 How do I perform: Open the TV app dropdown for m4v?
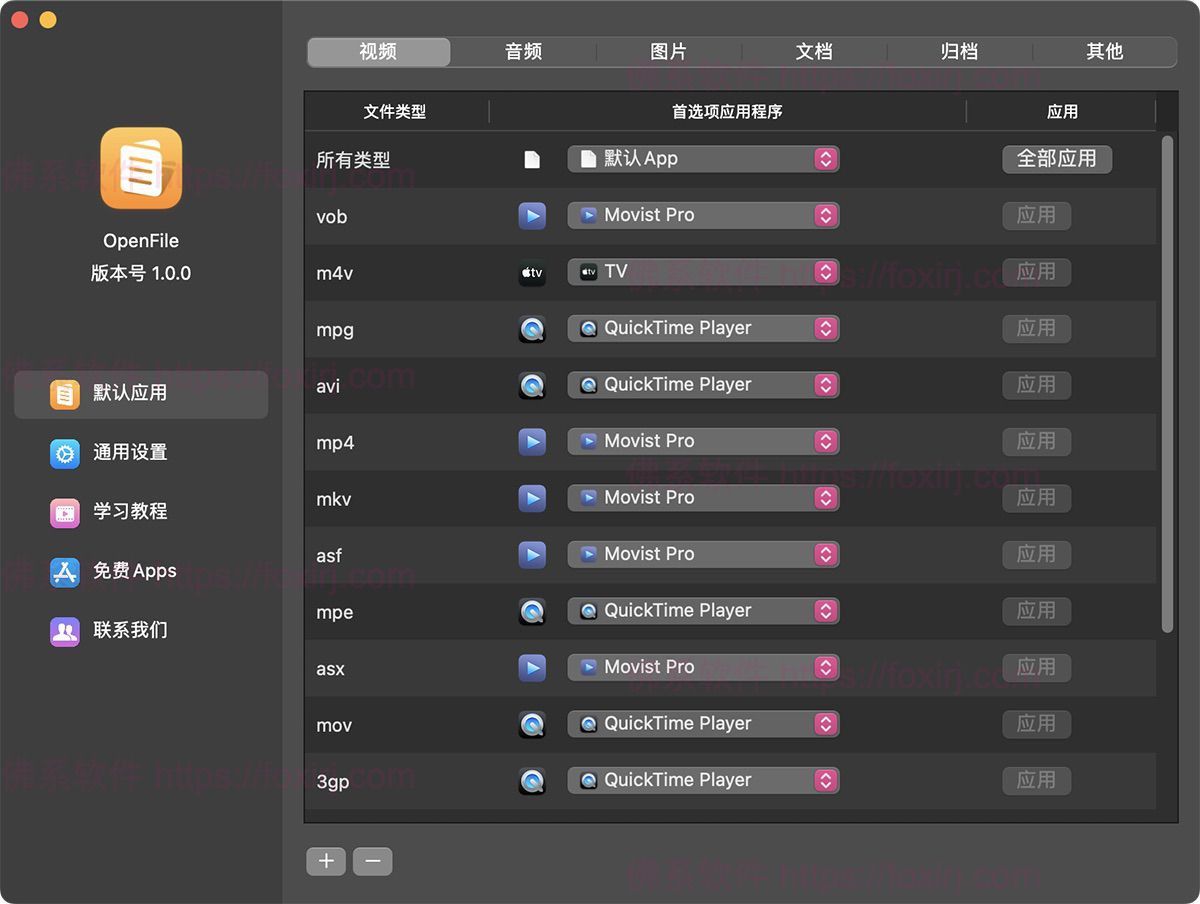pos(703,272)
